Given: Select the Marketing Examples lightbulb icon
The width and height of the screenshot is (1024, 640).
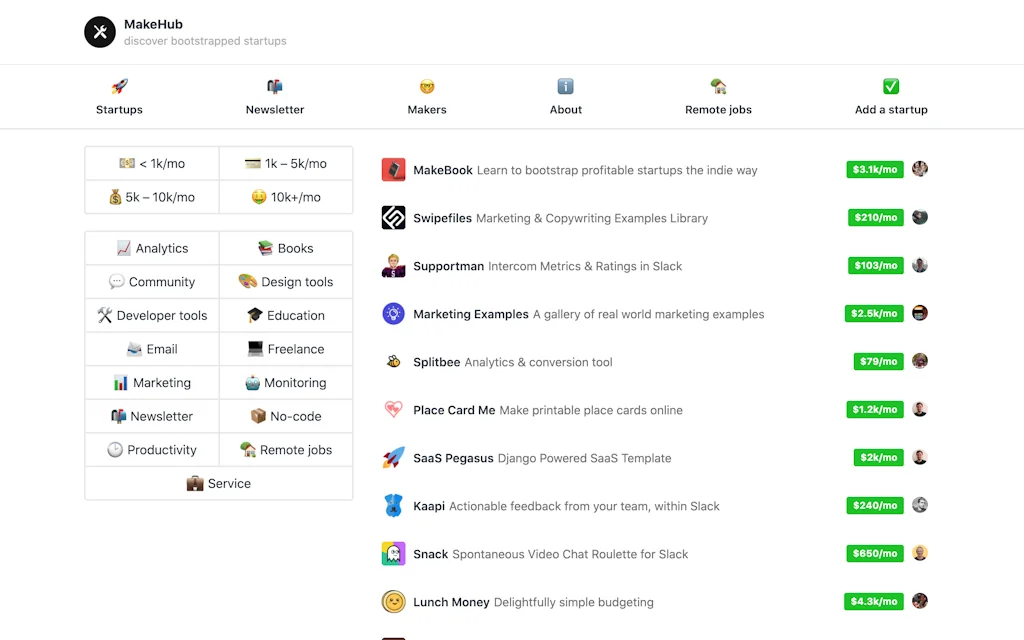Looking at the screenshot, I should coord(393,314).
